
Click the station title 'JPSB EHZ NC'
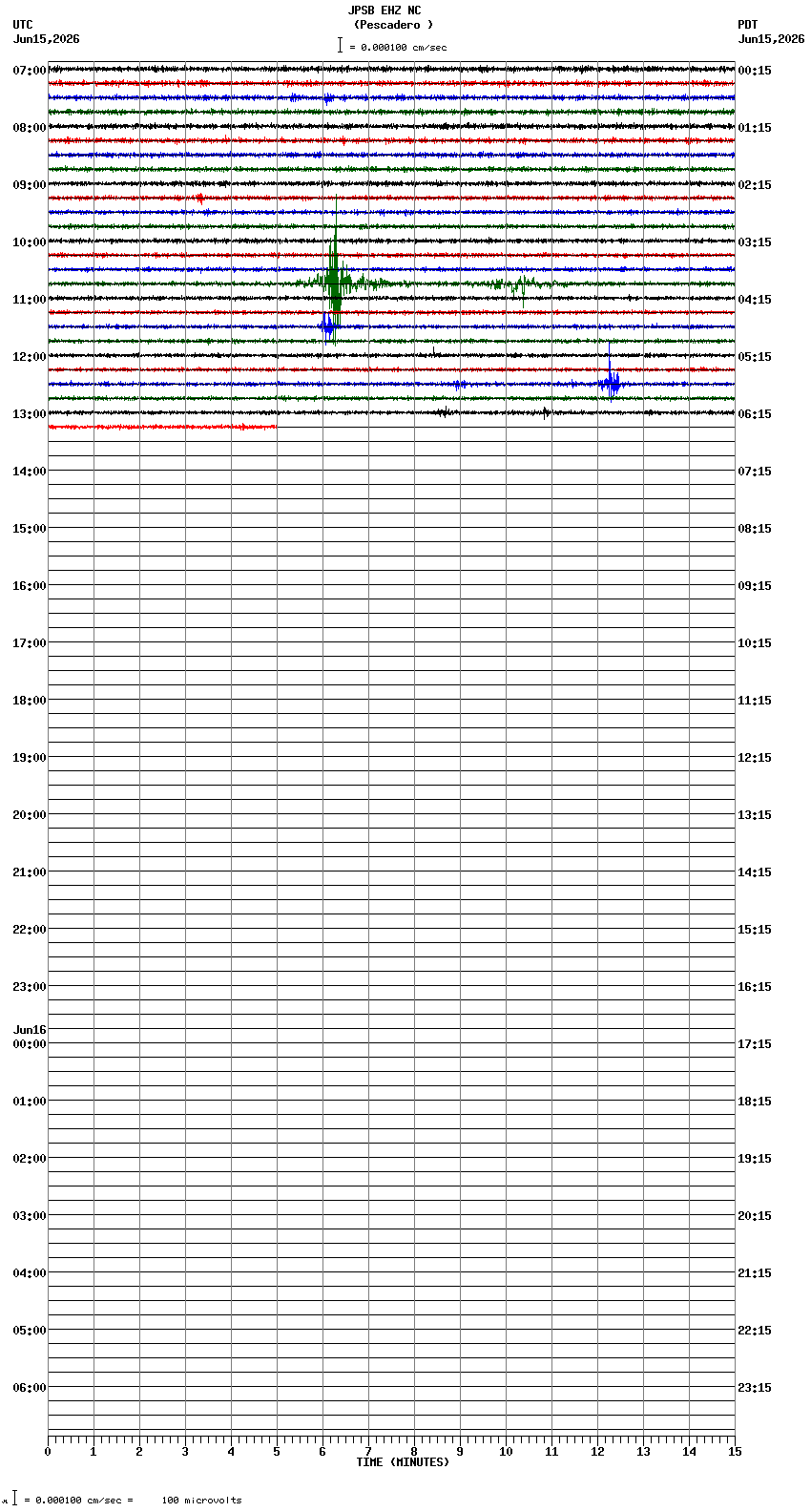(385, 10)
